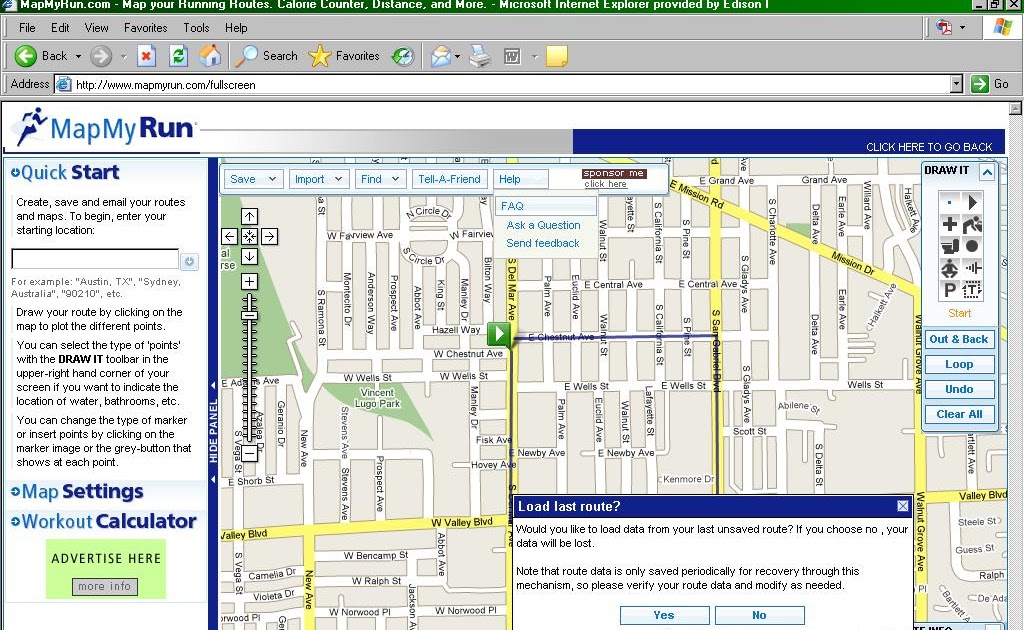Click the Loop button
This screenshot has width=1024, height=630.
tap(959, 364)
